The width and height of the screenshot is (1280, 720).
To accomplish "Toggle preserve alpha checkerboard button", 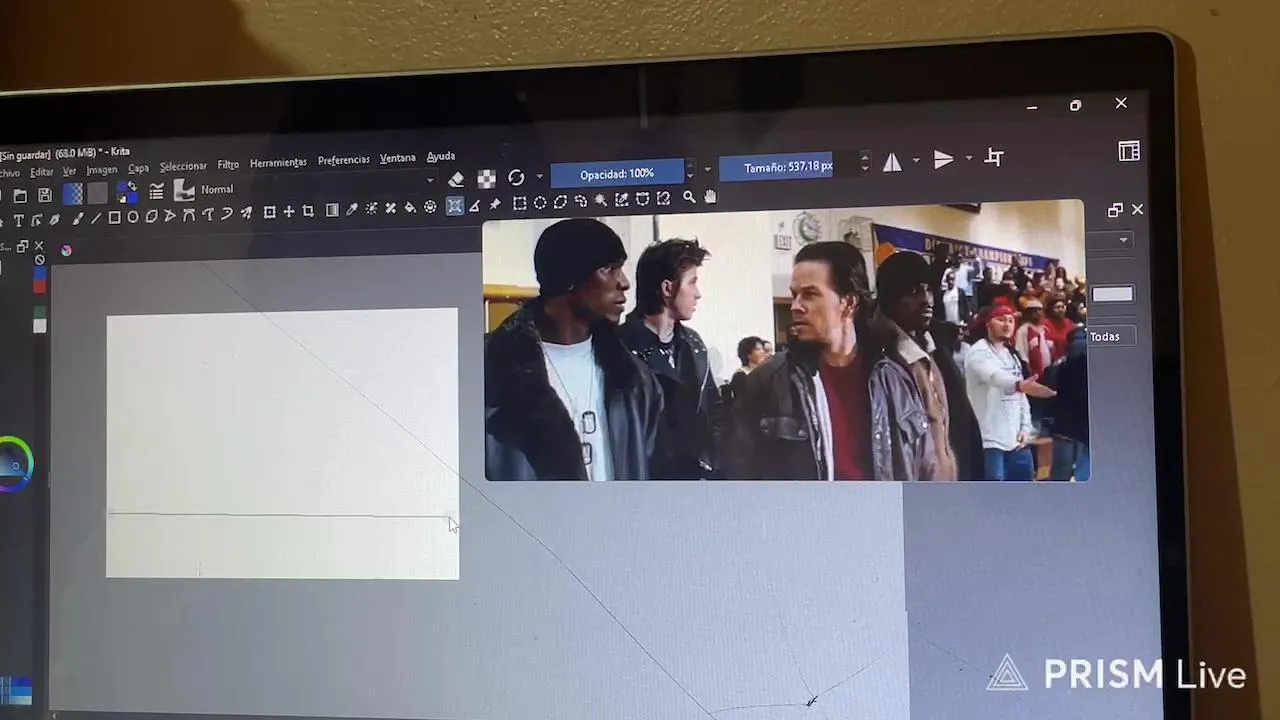I will point(486,178).
